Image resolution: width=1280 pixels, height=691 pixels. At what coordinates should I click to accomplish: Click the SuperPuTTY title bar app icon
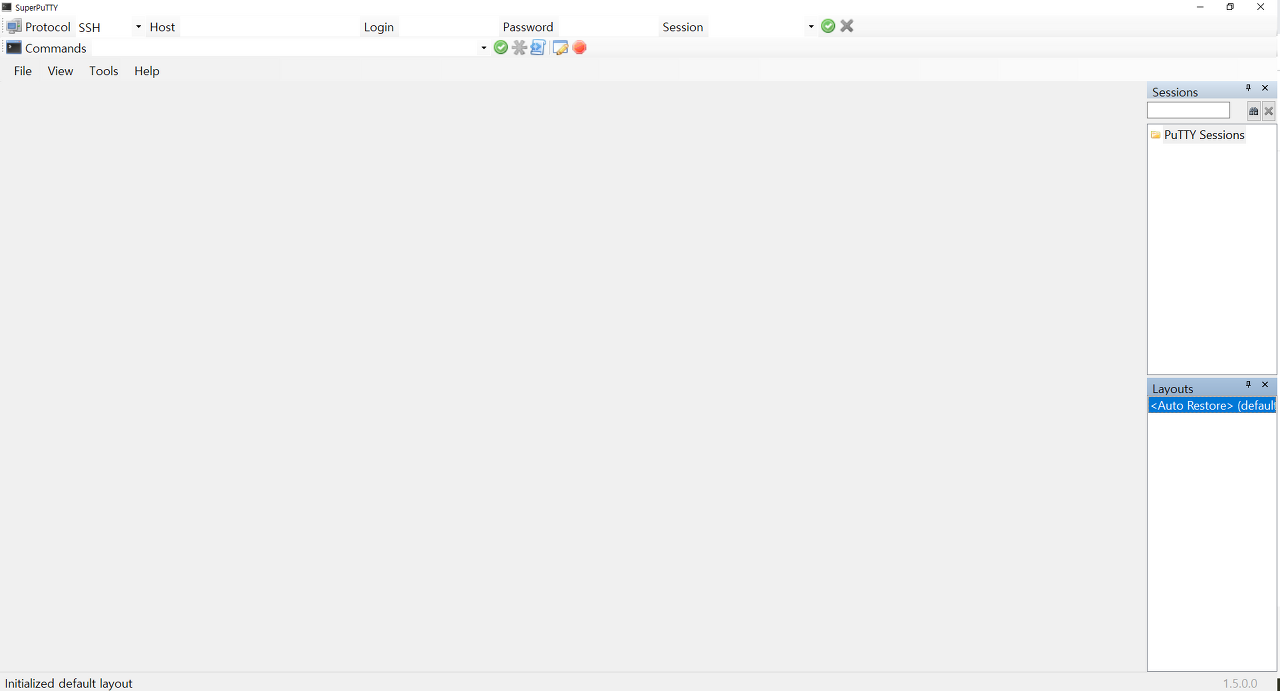tap(7, 7)
